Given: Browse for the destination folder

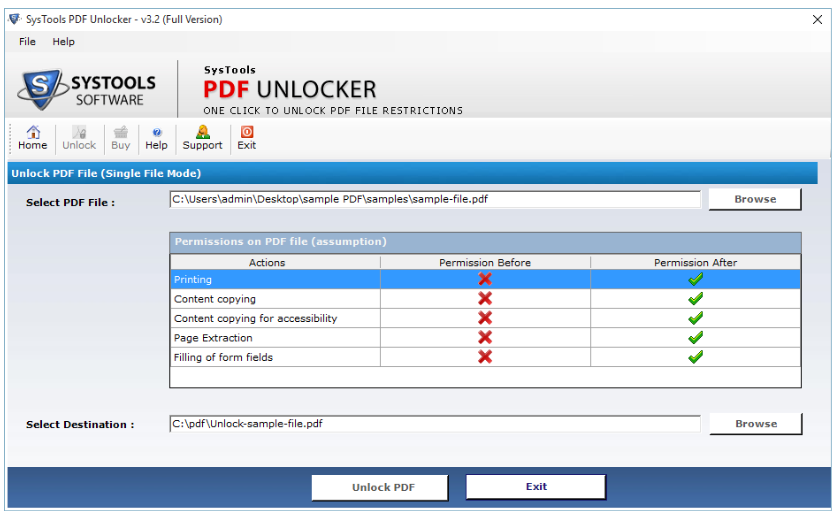Looking at the screenshot, I should click(756, 423).
